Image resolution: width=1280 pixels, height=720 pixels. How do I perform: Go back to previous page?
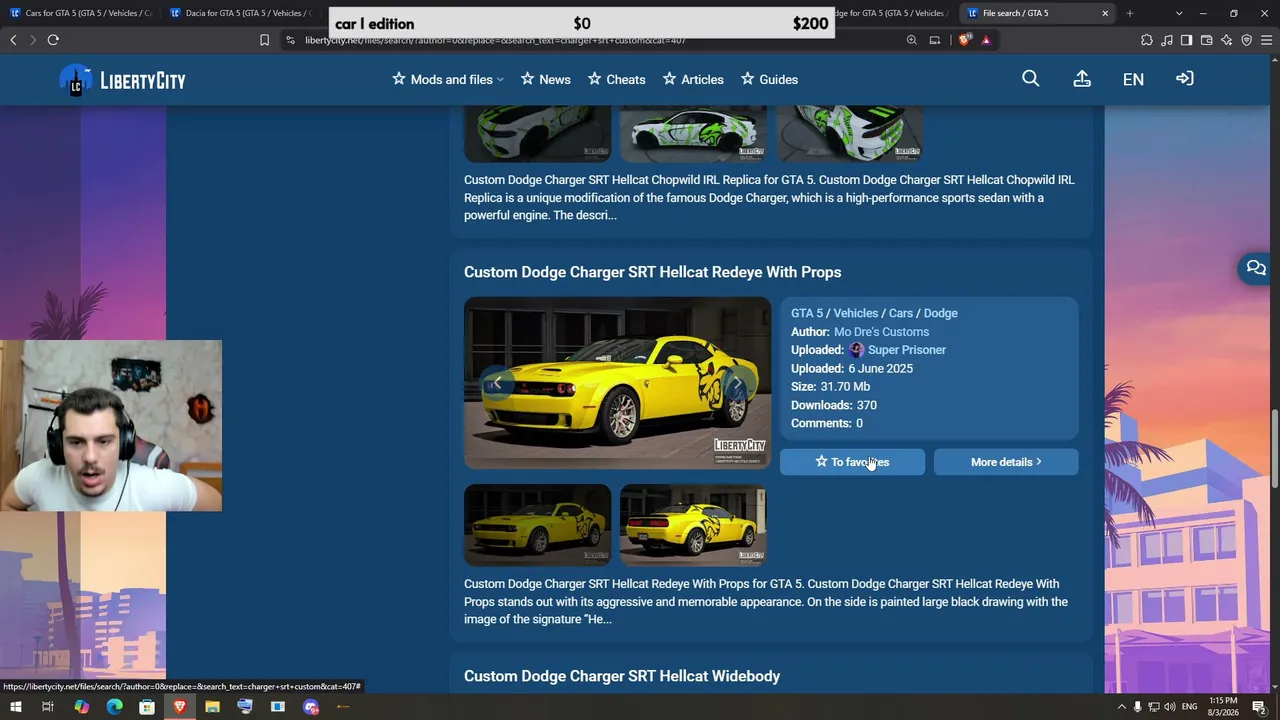point(13,40)
